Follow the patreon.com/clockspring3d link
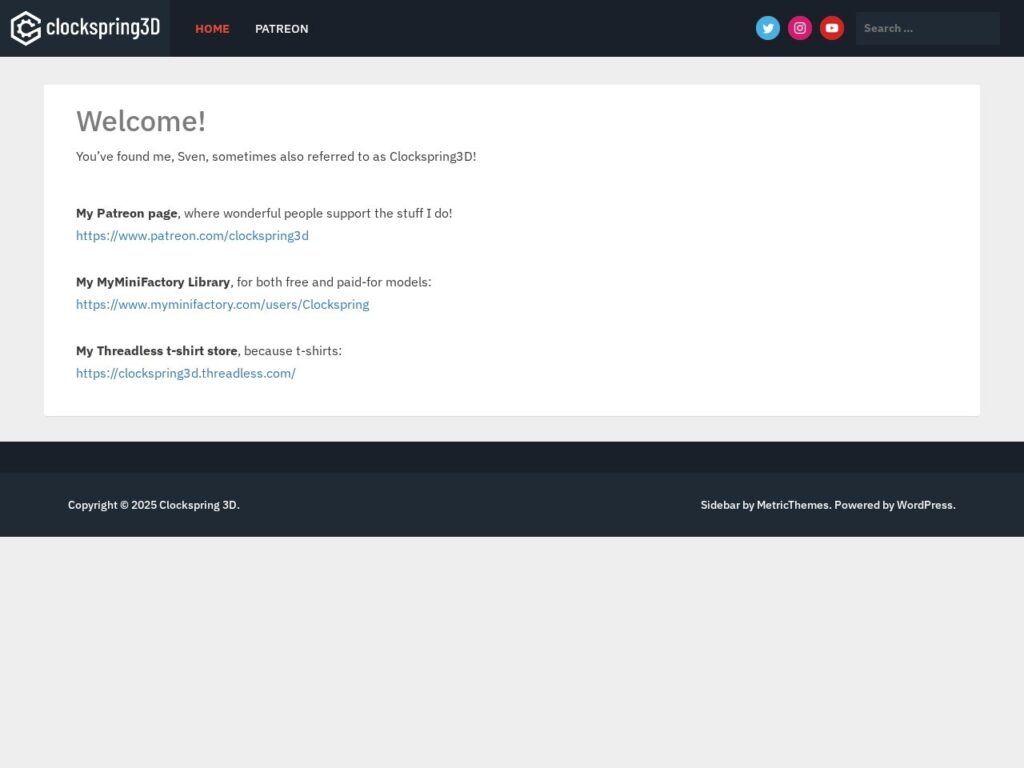The width and height of the screenshot is (1024, 768). (192, 236)
